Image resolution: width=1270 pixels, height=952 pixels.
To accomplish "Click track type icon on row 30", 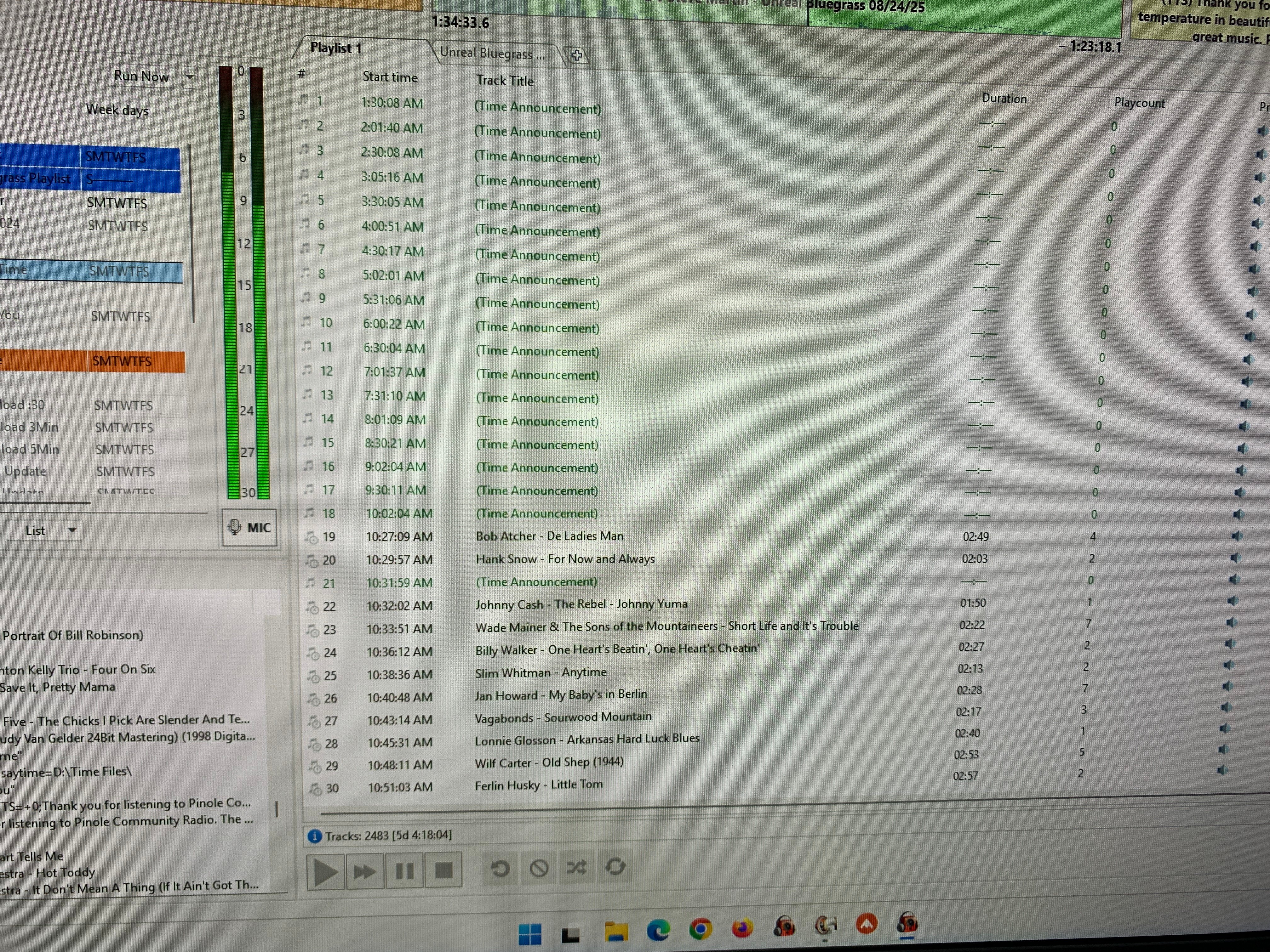I will [315, 789].
